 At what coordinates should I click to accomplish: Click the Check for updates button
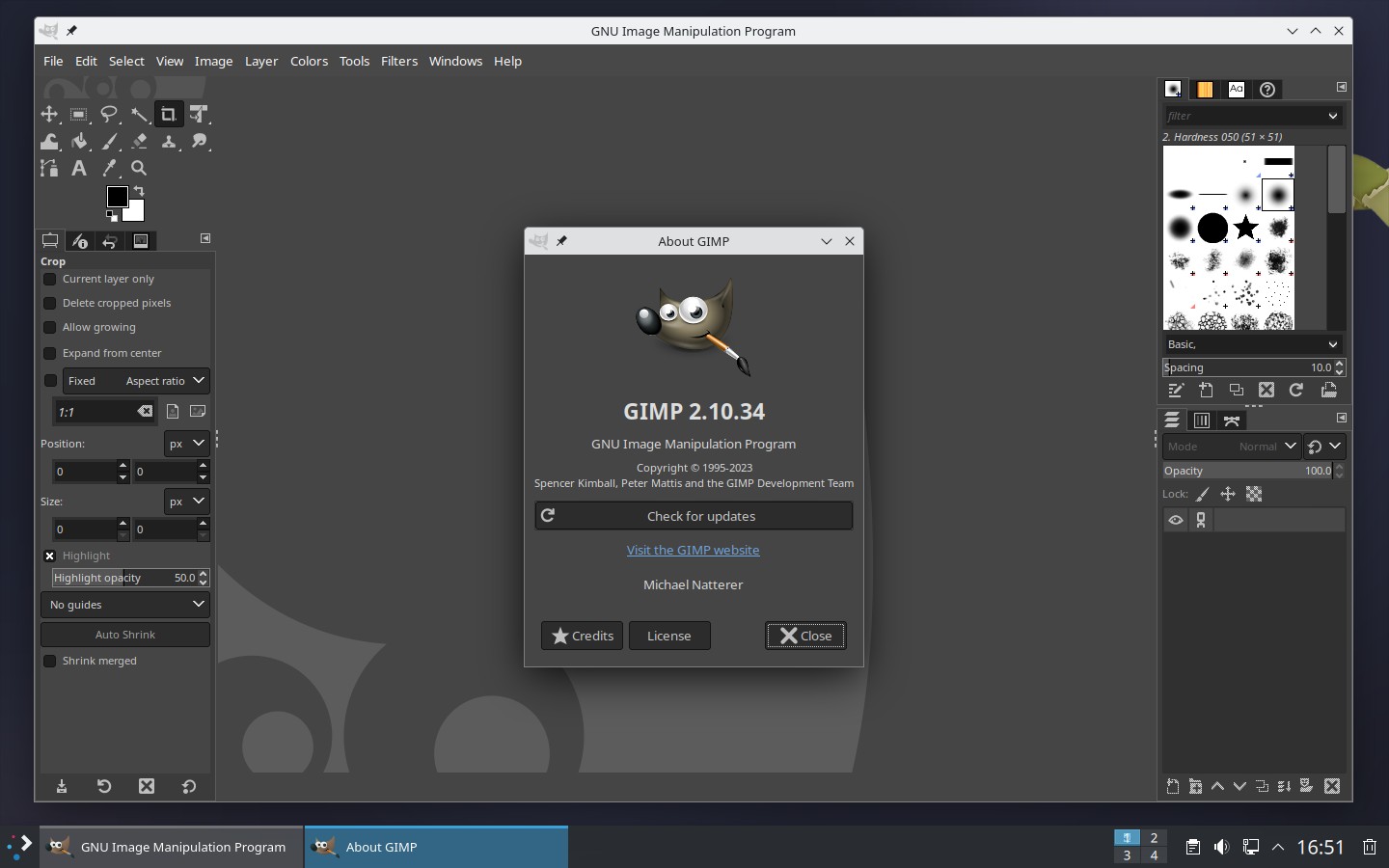pyautogui.click(x=694, y=516)
